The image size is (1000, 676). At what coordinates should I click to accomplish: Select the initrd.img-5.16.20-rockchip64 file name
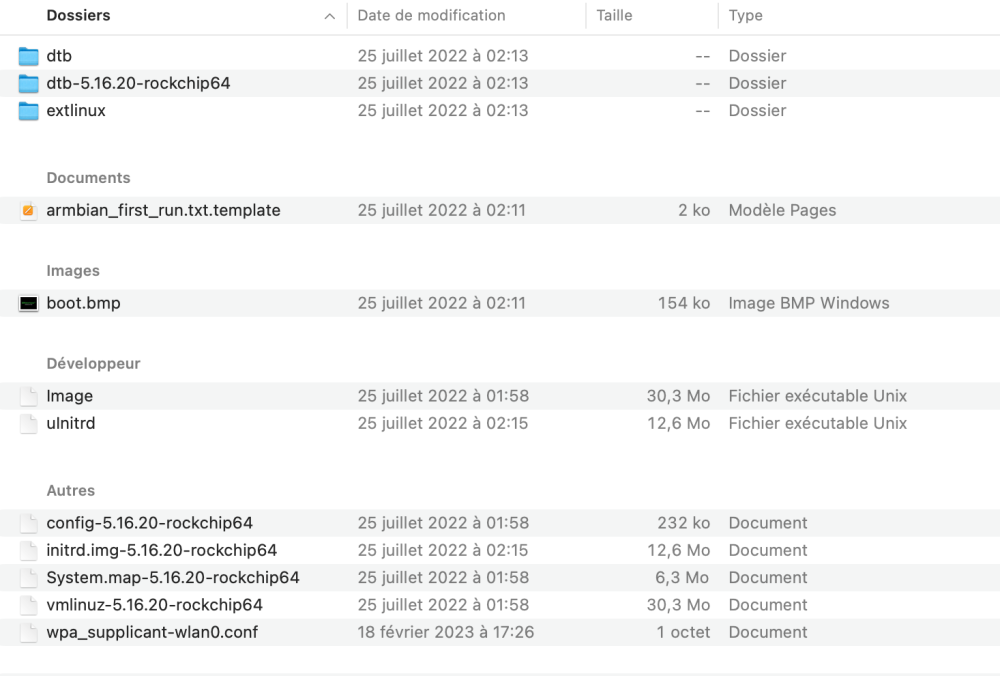[161, 550]
